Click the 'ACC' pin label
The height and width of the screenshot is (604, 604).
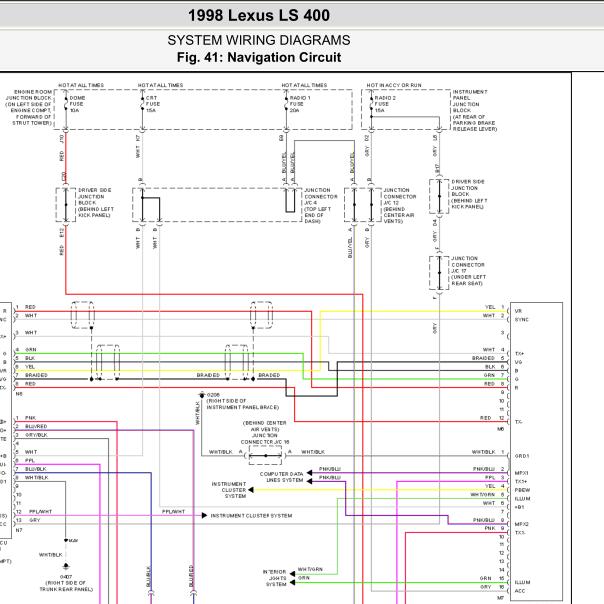coord(520,591)
